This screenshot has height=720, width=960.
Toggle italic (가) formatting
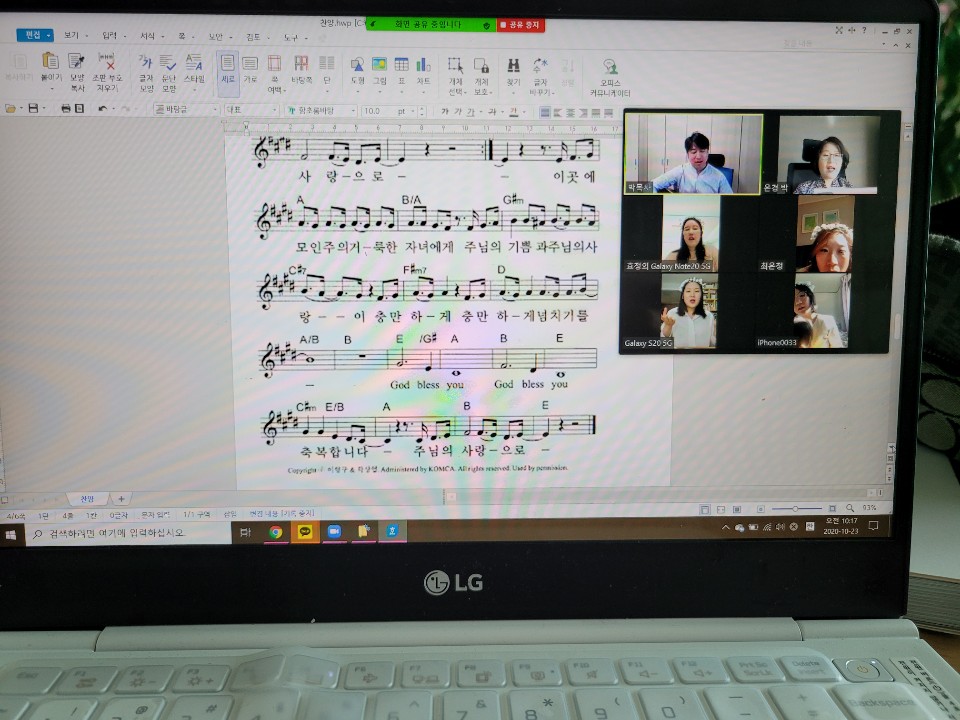(458, 111)
